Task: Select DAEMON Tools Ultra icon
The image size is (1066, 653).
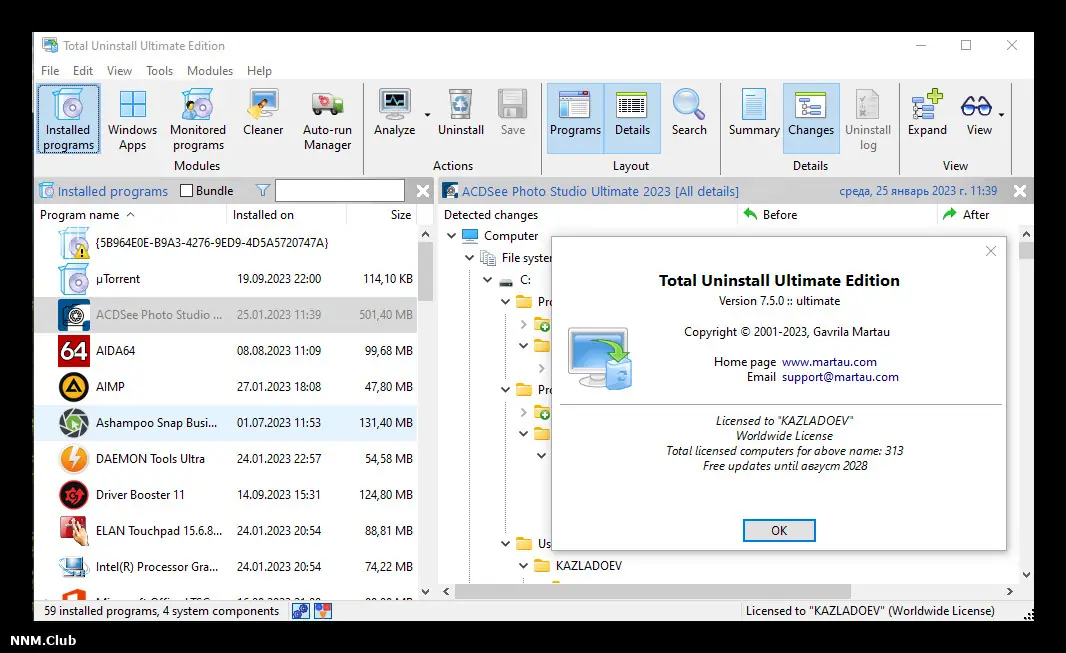Action: (x=73, y=459)
